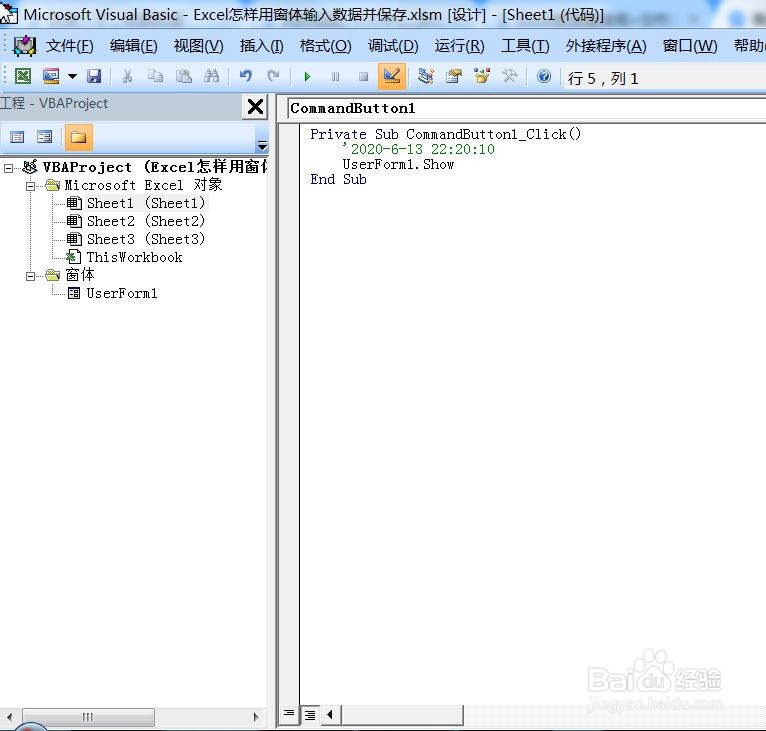Click project panel scroll left arrow

click(9, 717)
